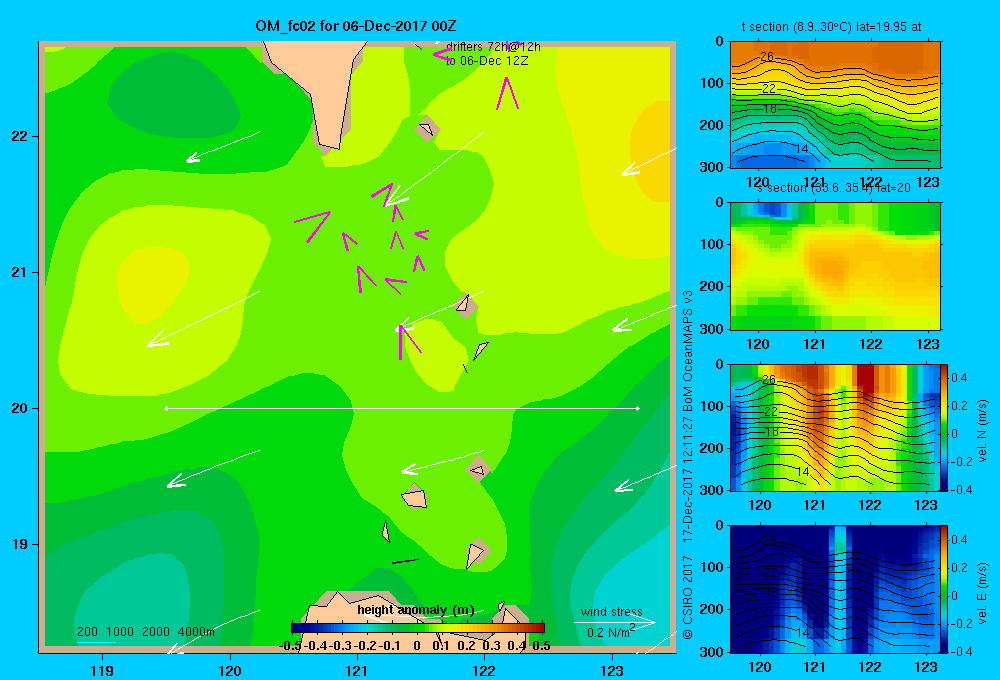Click magenta drifter arrowhead below "to 06-Dec 12Z"
Image resolution: width=1000 pixels, height=680 pixels.
(507, 93)
